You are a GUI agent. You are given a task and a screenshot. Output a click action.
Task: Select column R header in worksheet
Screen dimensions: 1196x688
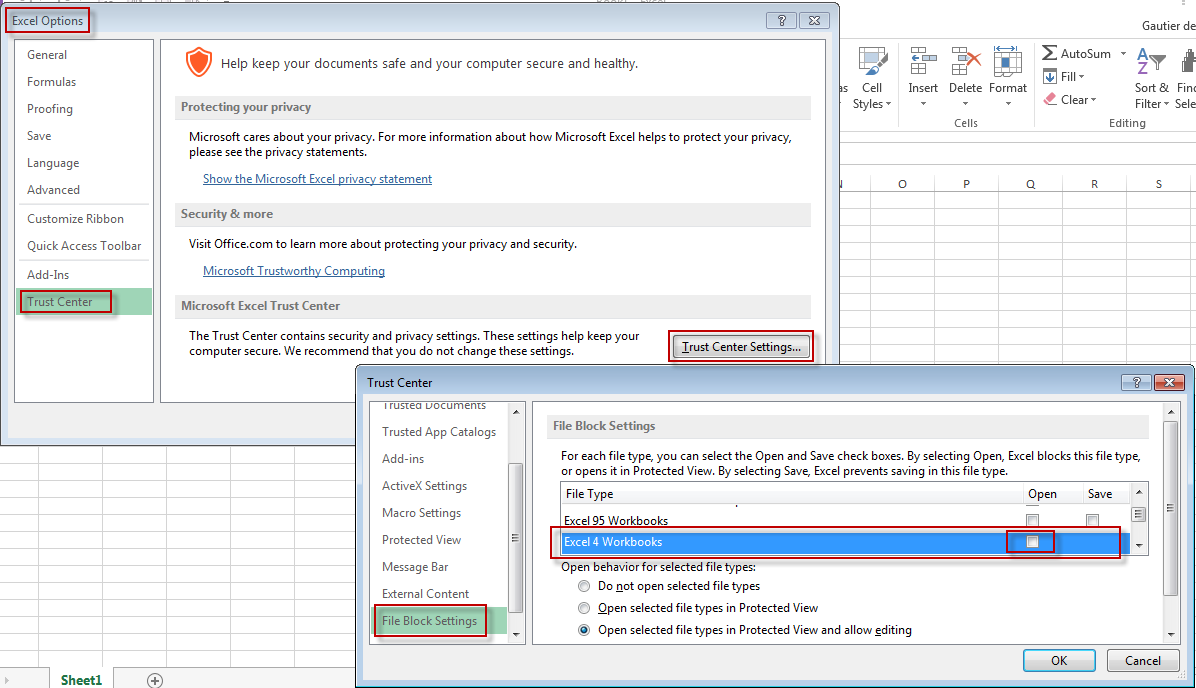click(1095, 184)
